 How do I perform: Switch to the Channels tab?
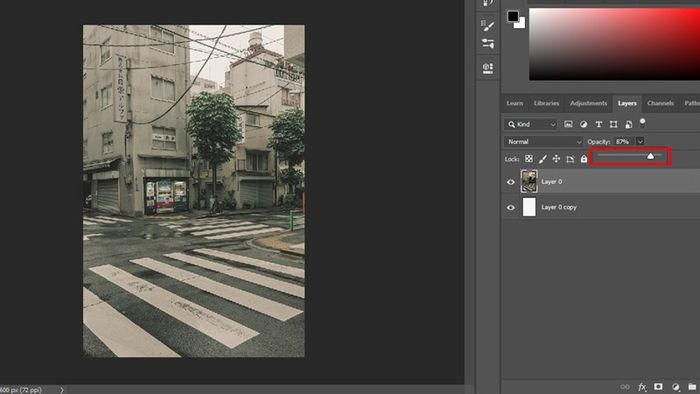click(660, 104)
